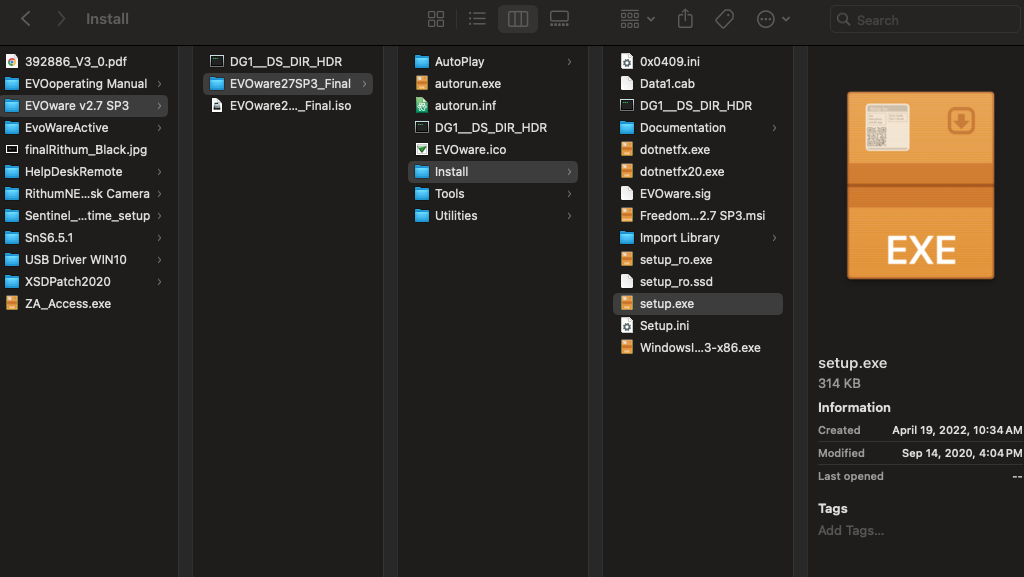This screenshot has width=1024, height=577.
Task: Expand Sentinel_...time_setup folder chevron
Action: (159, 215)
